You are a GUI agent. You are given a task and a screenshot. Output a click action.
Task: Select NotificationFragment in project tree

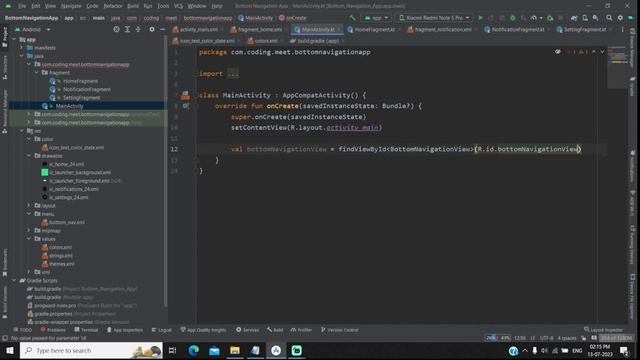click(87, 89)
